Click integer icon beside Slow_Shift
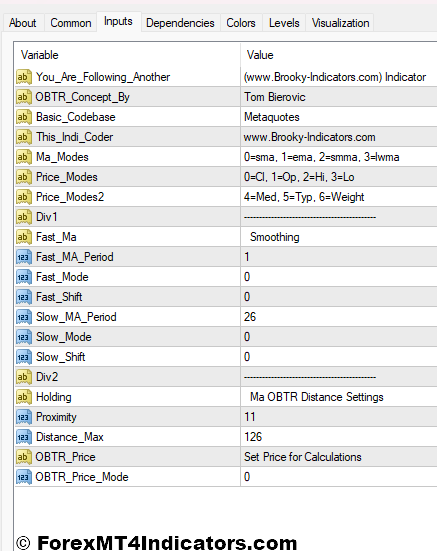This screenshot has width=437, height=551. 24,357
